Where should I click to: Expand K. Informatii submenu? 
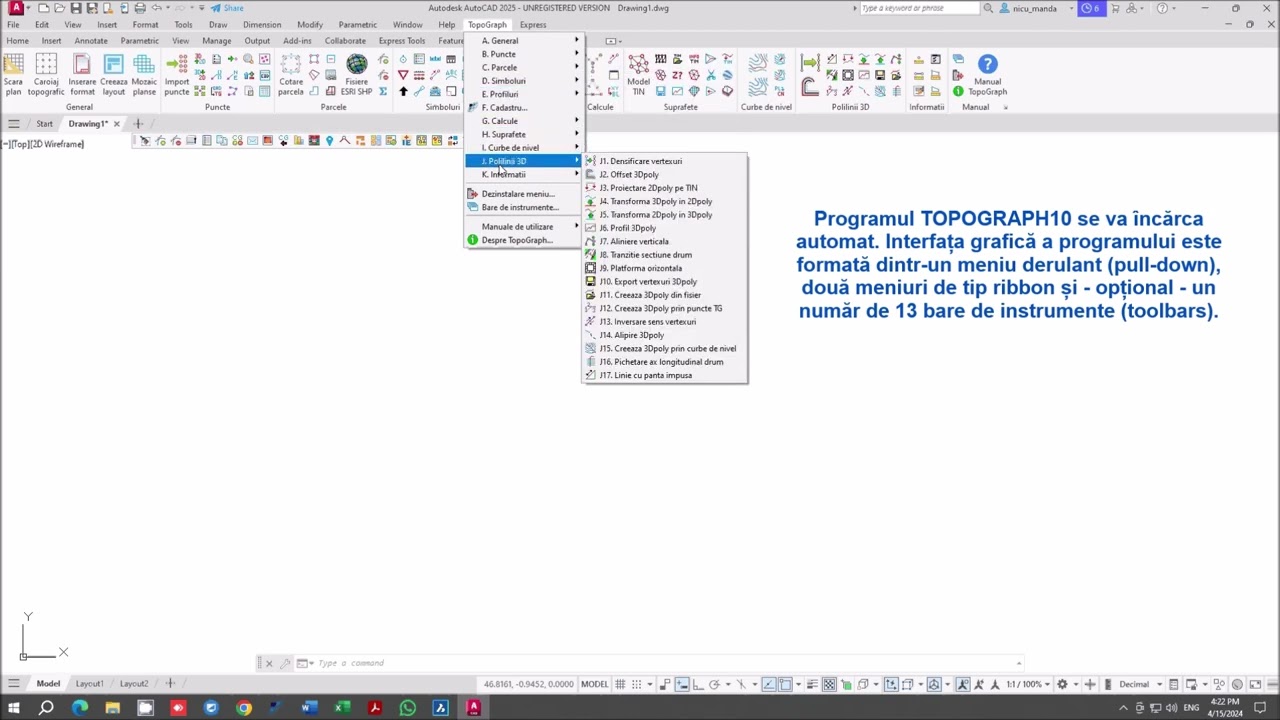pos(523,174)
